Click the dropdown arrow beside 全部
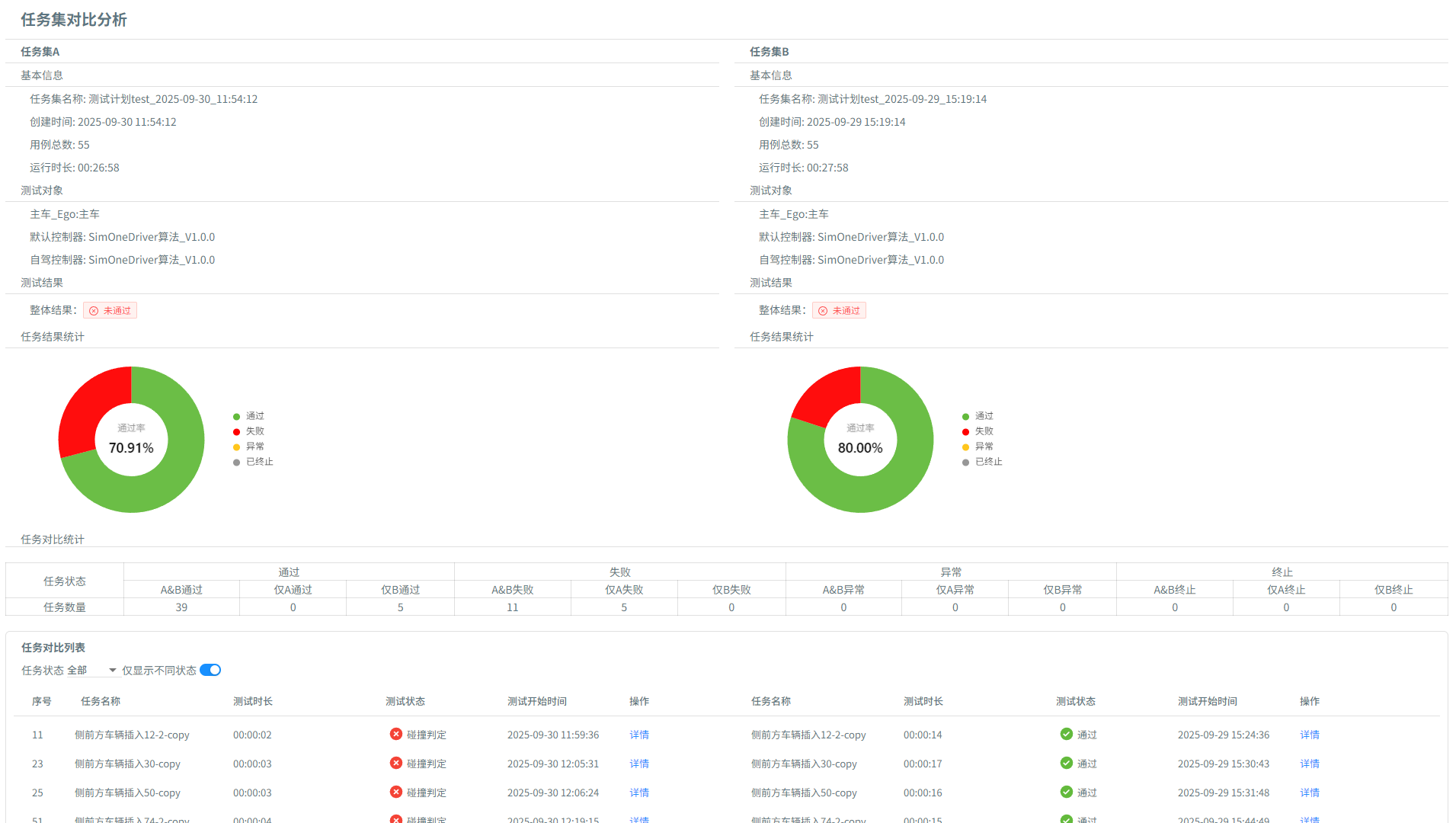 pos(113,671)
